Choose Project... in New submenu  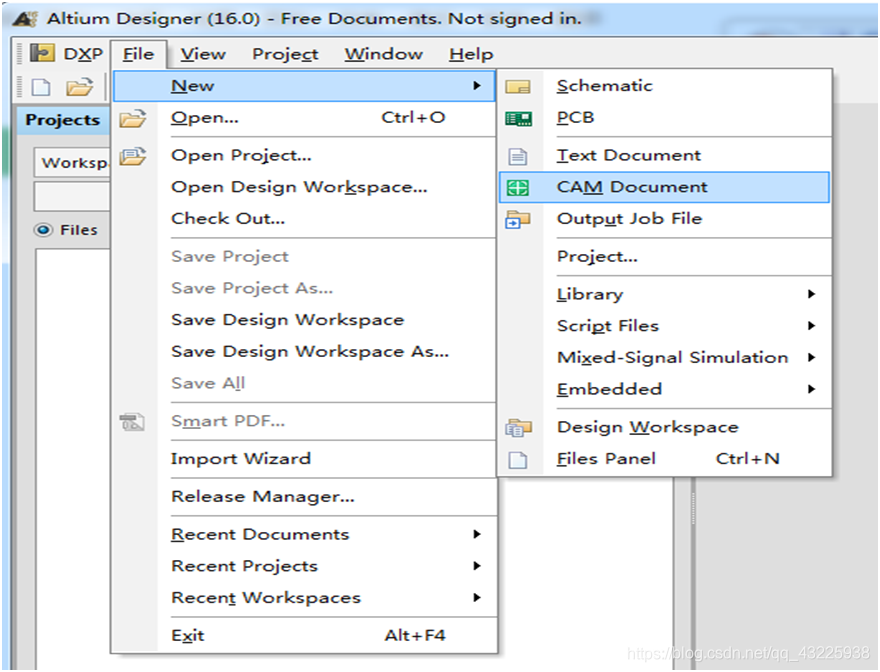click(664, 257)
